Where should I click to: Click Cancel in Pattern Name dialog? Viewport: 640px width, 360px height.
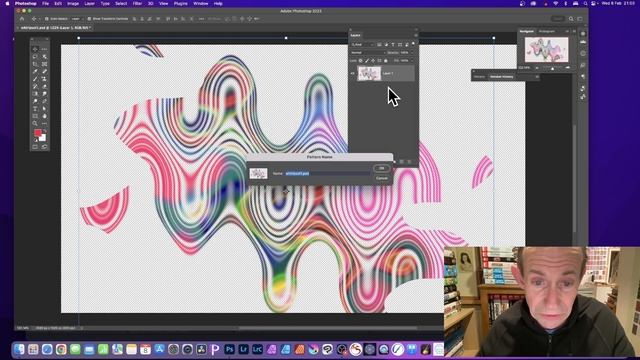click(382, 178)
